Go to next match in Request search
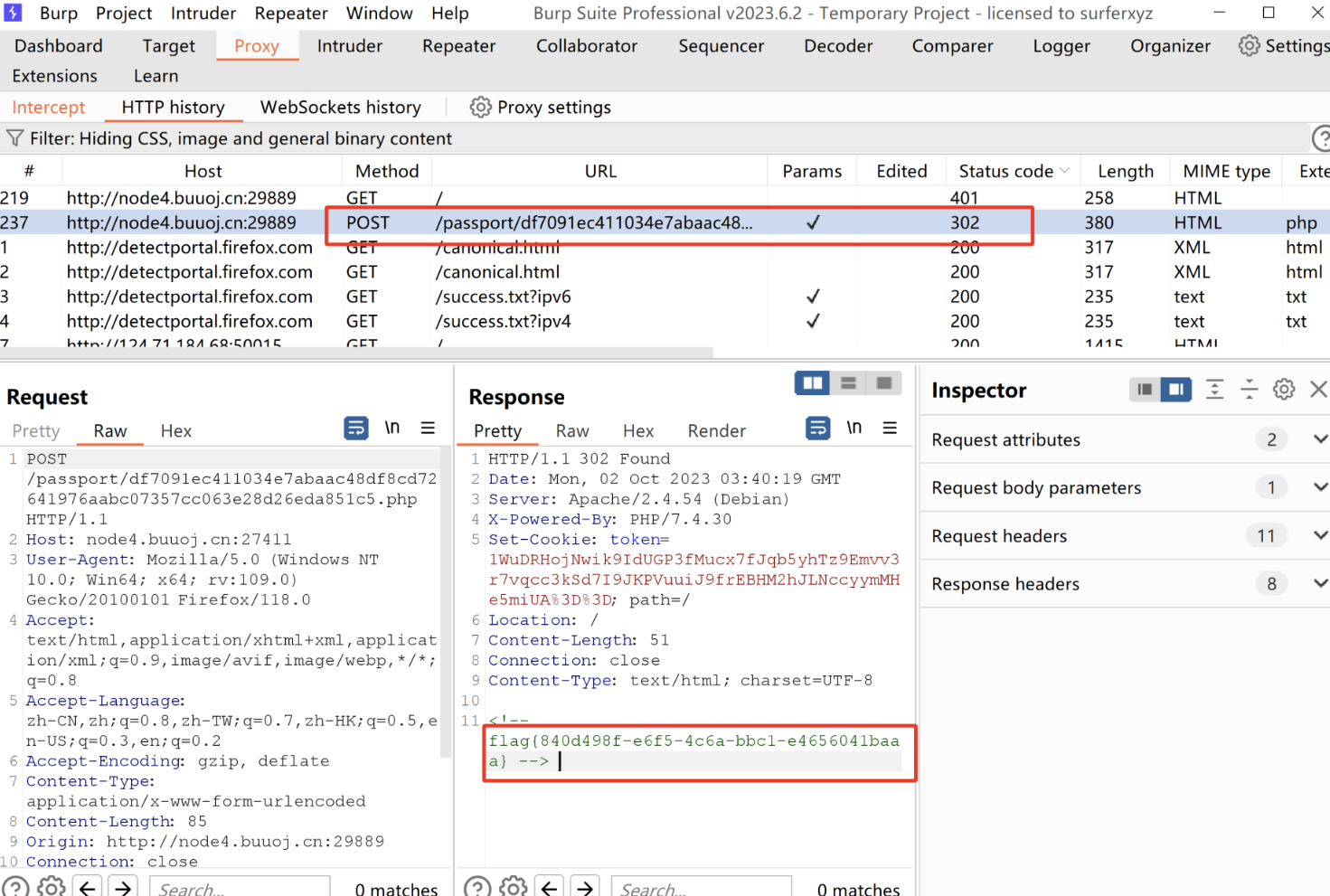 point(124,887)
